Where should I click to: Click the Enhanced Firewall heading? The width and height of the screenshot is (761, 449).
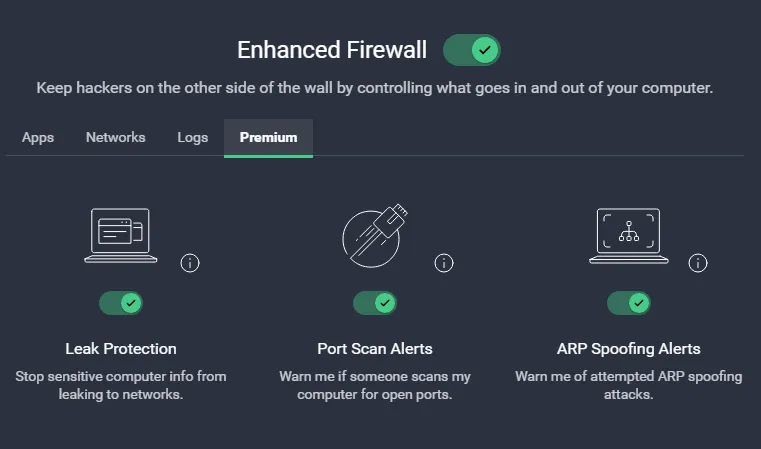pos(332,50)
